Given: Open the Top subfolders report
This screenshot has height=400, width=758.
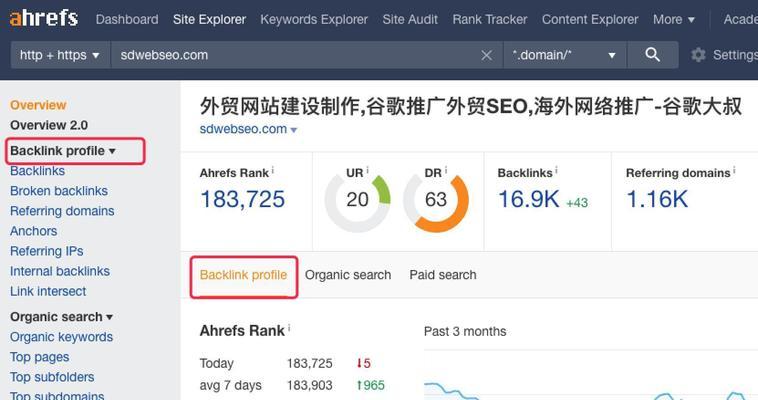Looking at the screenshot, I should click(x=52, y=377).
